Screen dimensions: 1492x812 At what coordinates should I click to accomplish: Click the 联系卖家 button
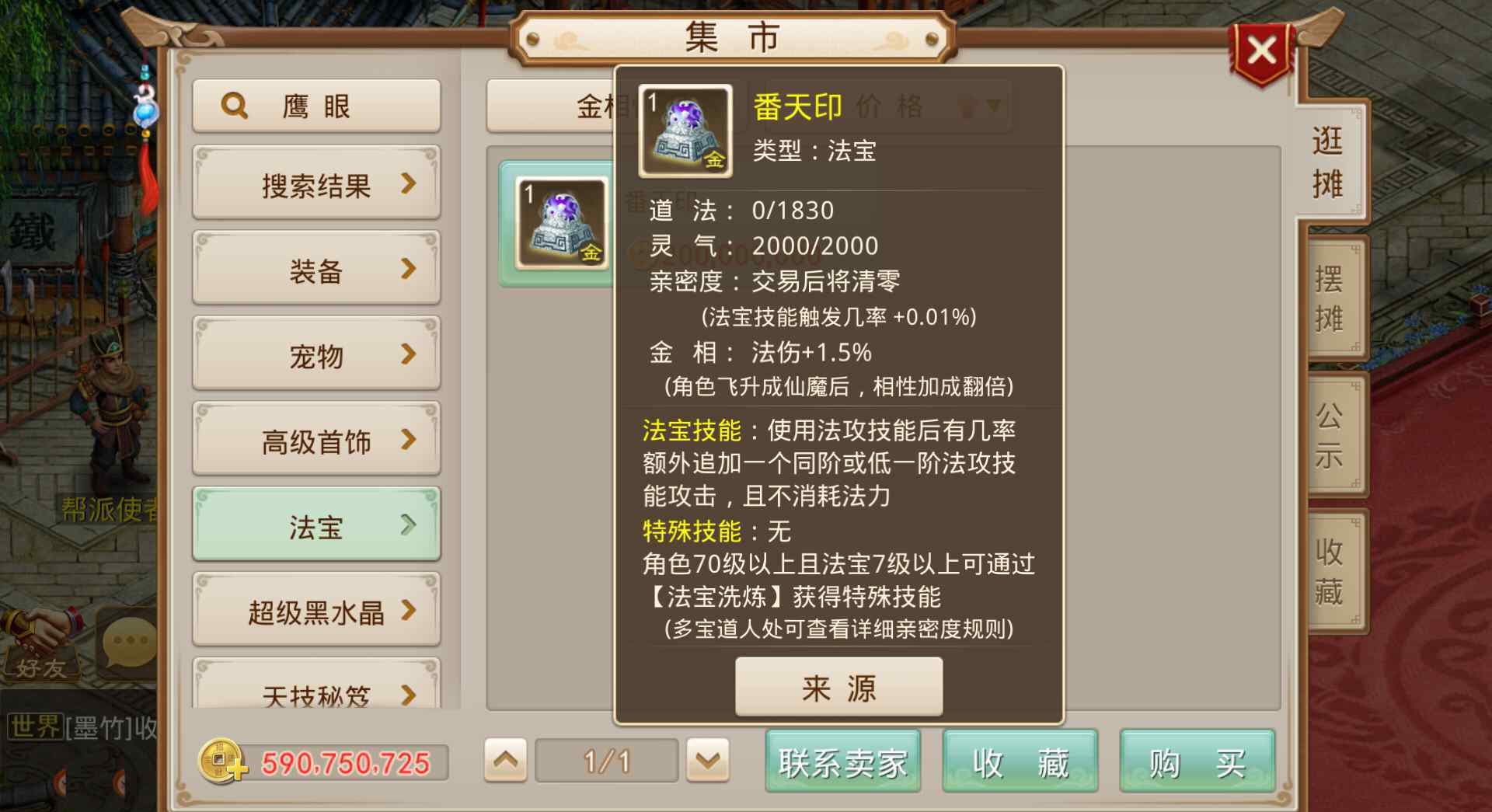(x=843, y=761)
